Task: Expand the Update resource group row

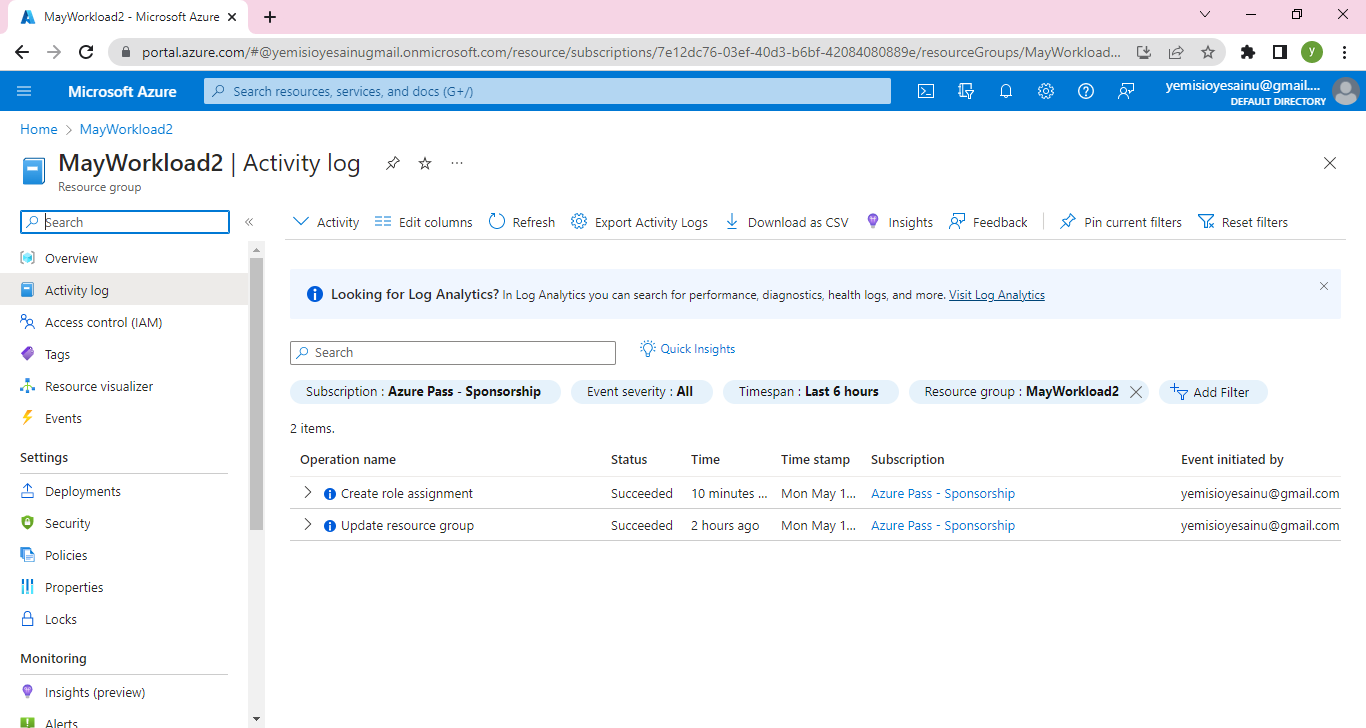Action: [308, 525]
